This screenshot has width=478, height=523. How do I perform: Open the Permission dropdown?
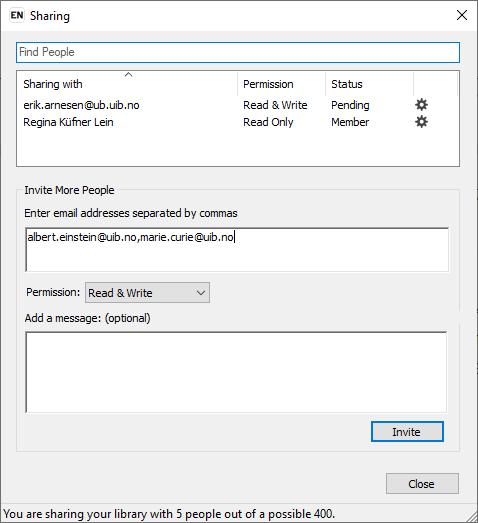pos(147,293)
